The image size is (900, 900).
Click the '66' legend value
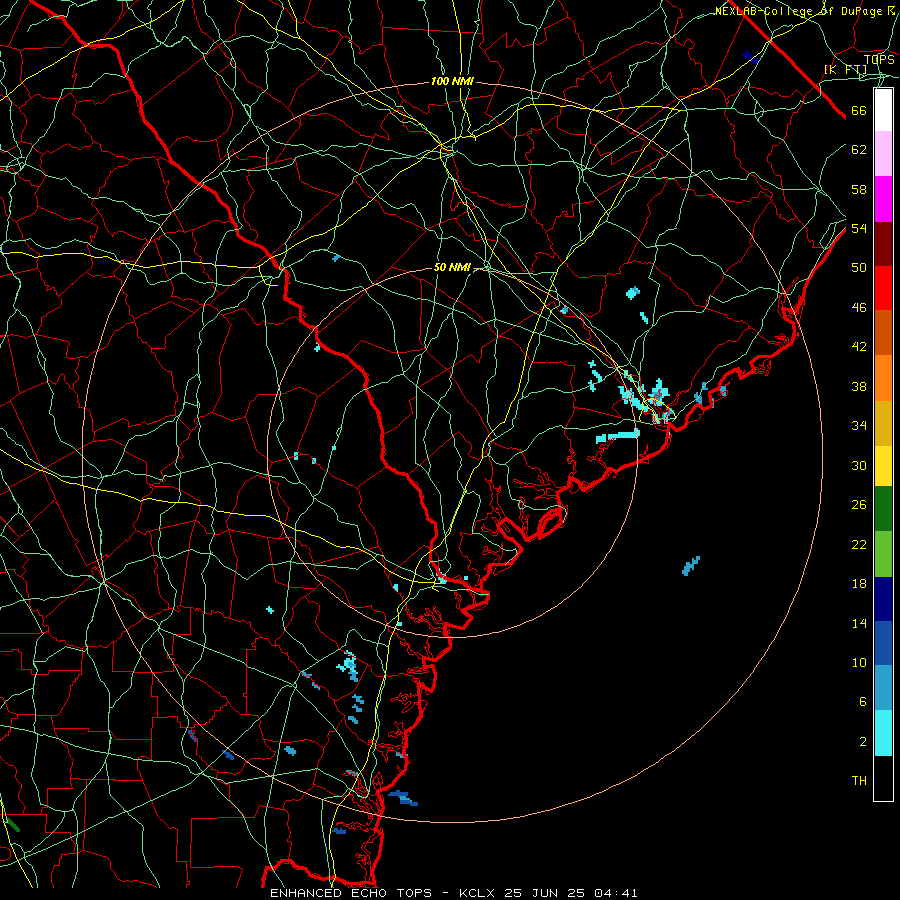click(x=859, y=110)
